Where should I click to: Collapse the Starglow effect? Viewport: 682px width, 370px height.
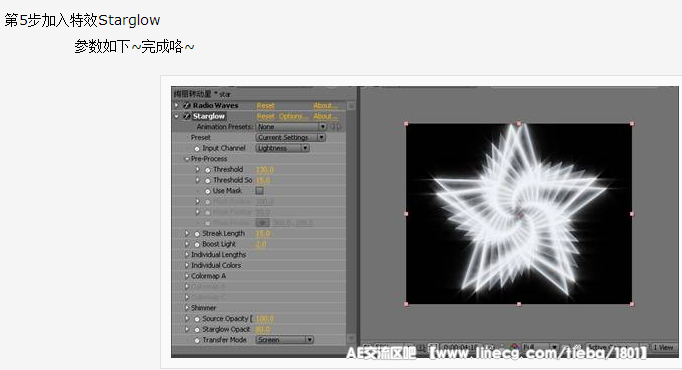(177, 116)
